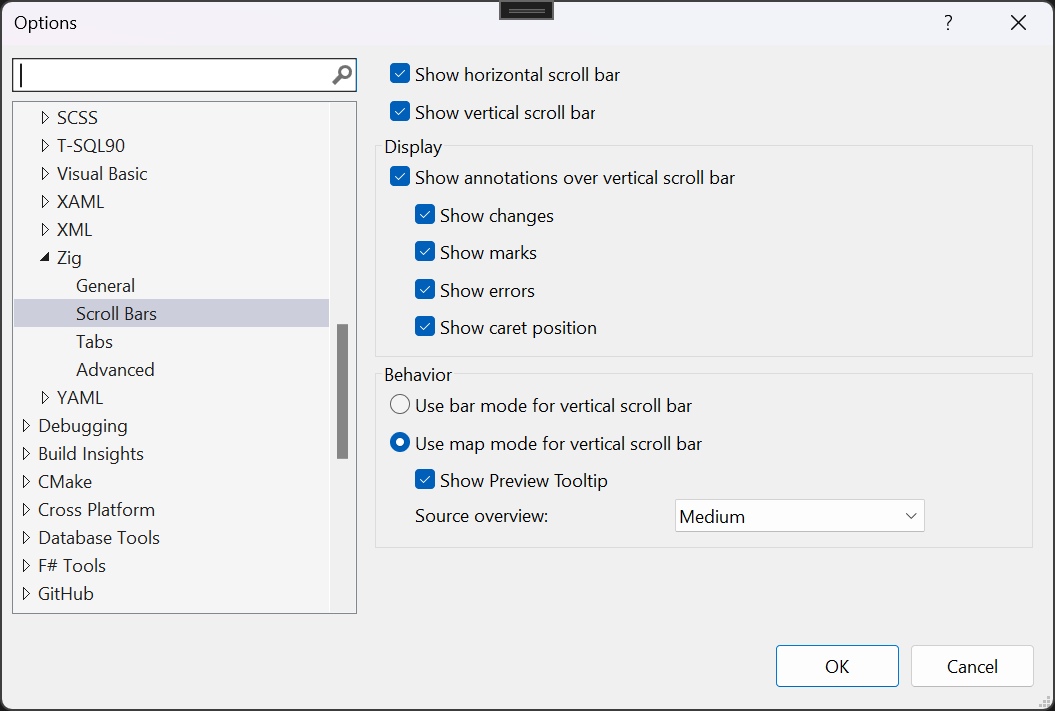The height and width of the screenshot is (711, 1055).
Task: Select the map mode radio button
Action: (400, 442)
